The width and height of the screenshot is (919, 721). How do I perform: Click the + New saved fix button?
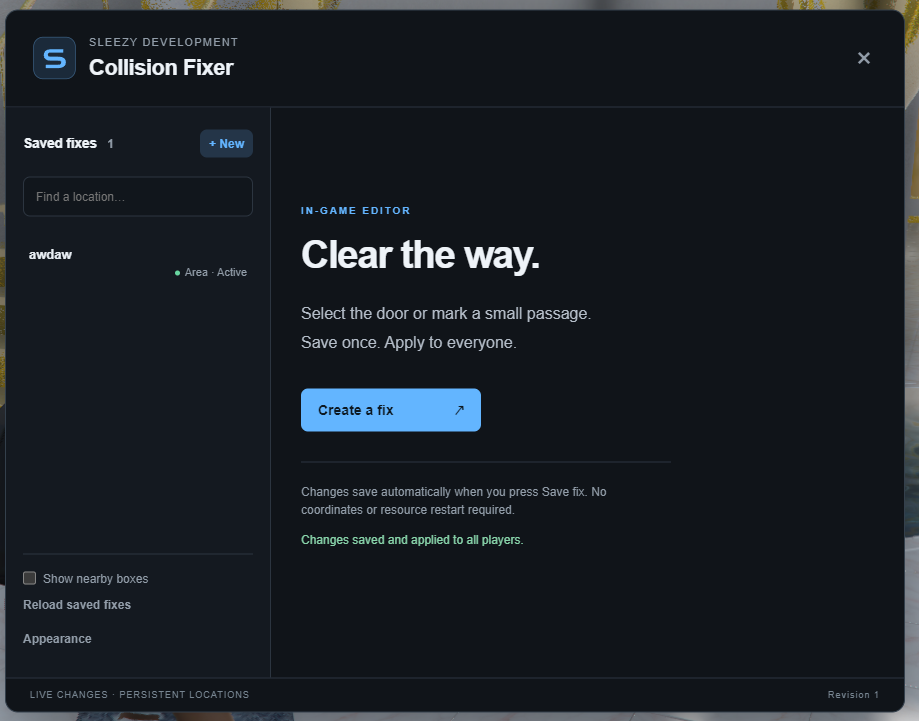click(226, 144)
